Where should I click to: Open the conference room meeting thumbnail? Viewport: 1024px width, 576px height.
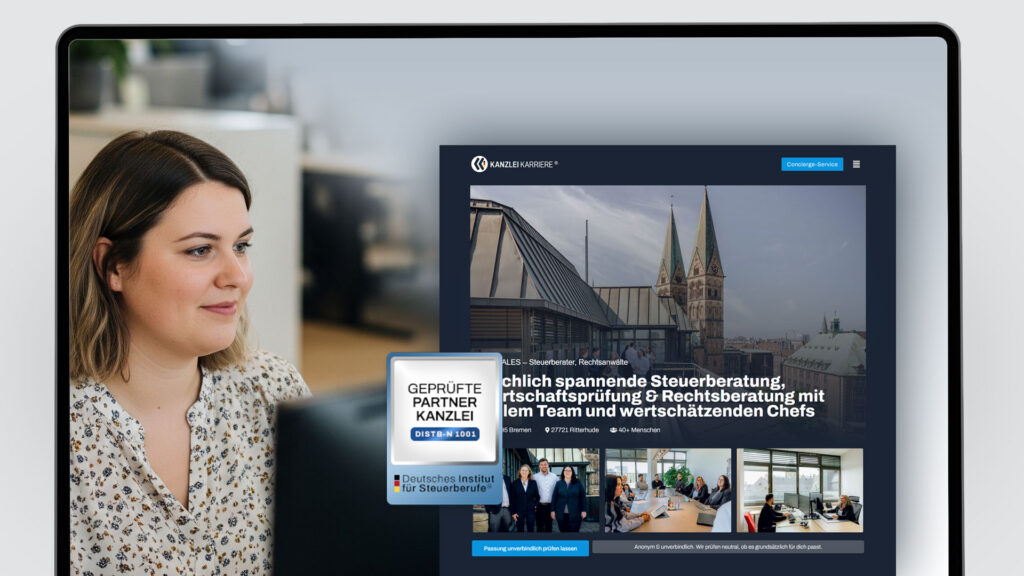(667, 489)
